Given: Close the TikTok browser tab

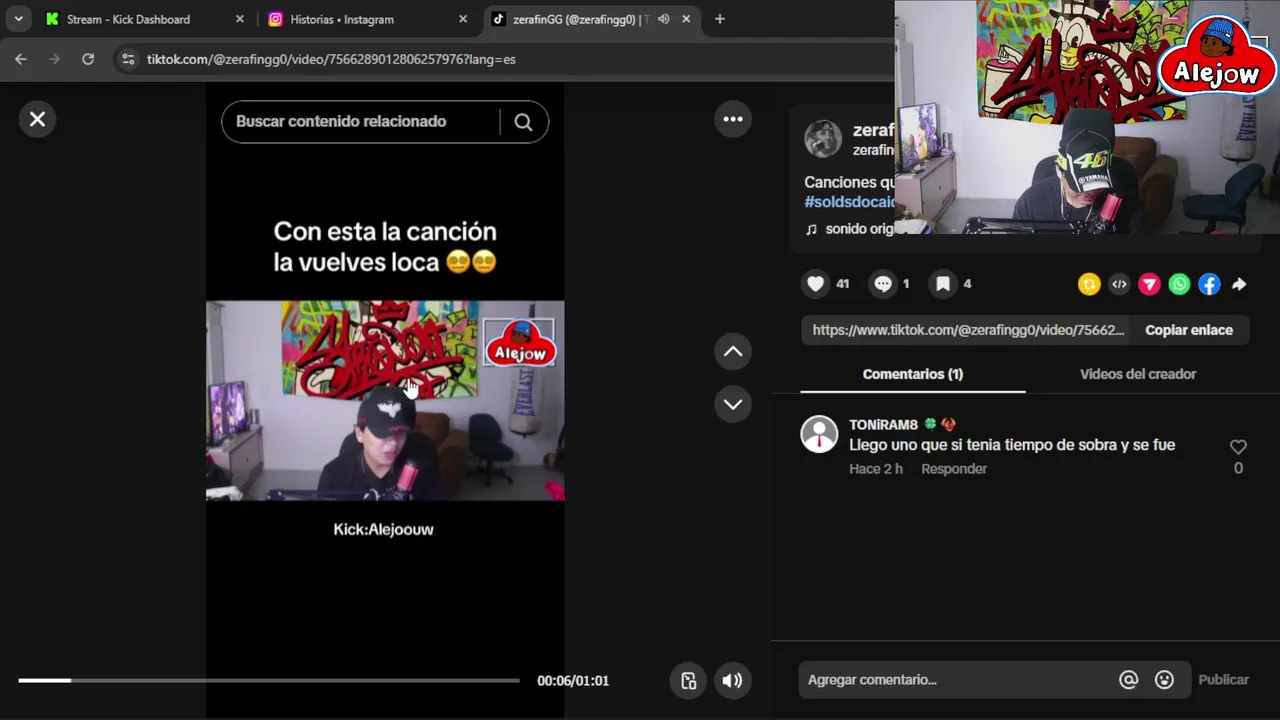Looking at the screenshot, I should pos(686,19).
